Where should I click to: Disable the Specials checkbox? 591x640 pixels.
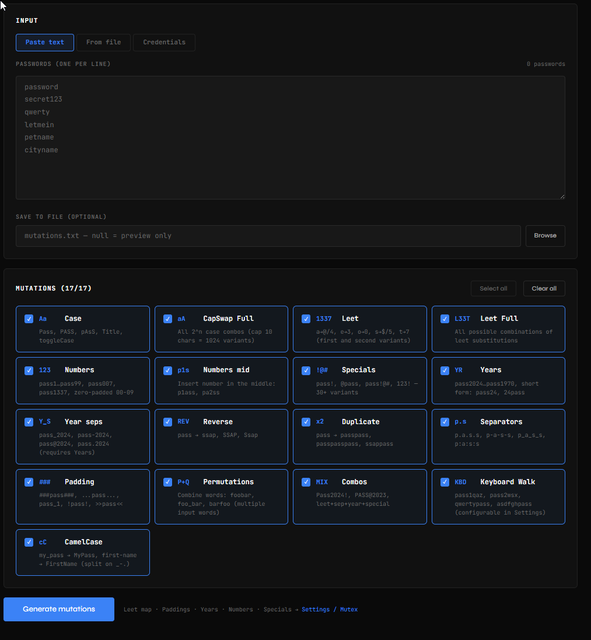(x=306, y=370)
